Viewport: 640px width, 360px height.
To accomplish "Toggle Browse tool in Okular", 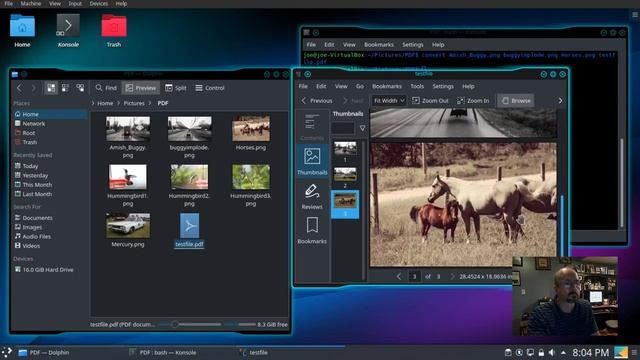I will (x=516, y=100).
